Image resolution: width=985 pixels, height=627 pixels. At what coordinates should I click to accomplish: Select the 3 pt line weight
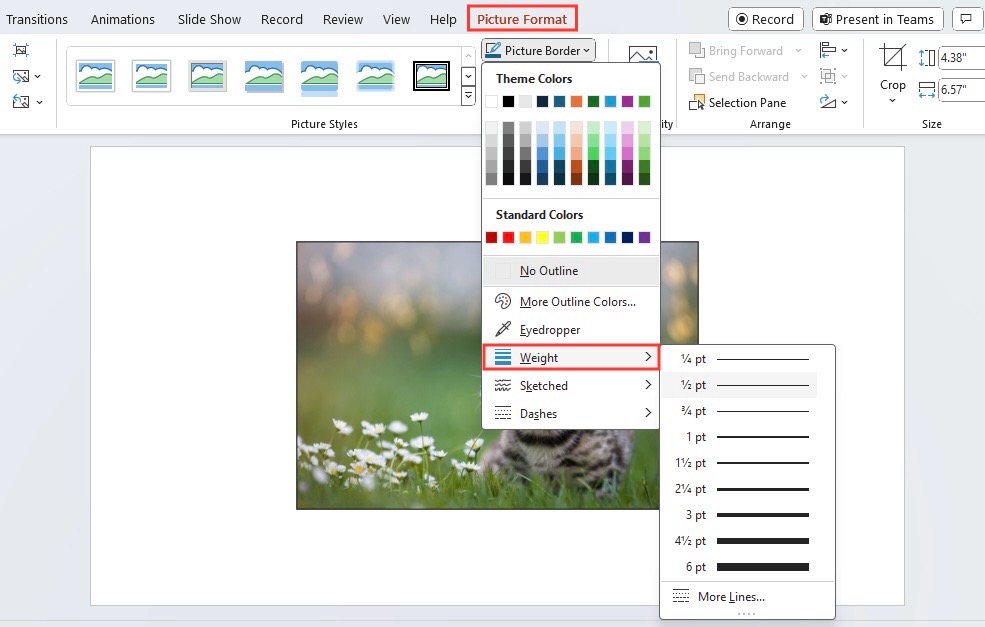pos(747,515)
